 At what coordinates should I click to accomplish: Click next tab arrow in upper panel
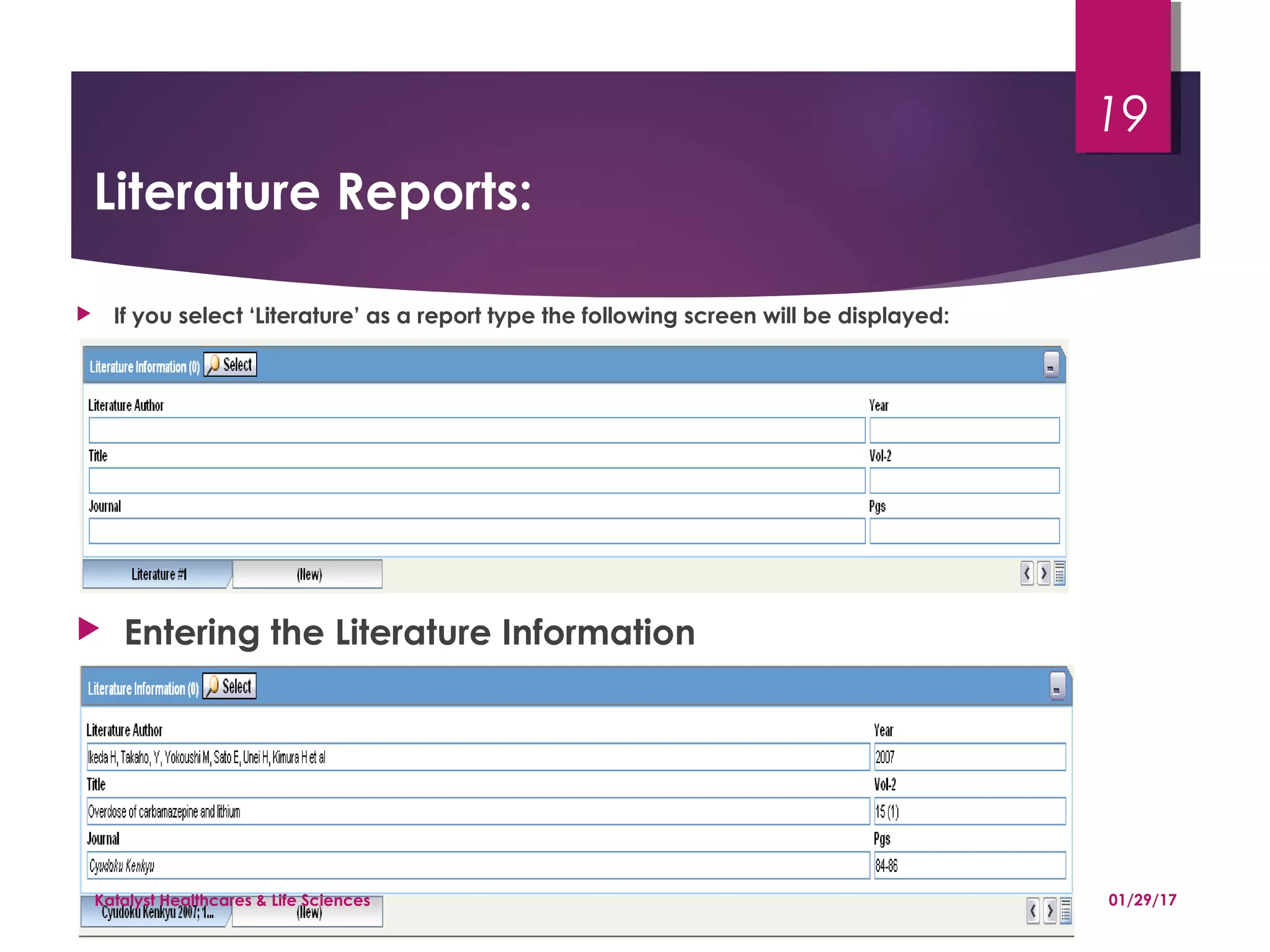click(x=1044, y=573)
